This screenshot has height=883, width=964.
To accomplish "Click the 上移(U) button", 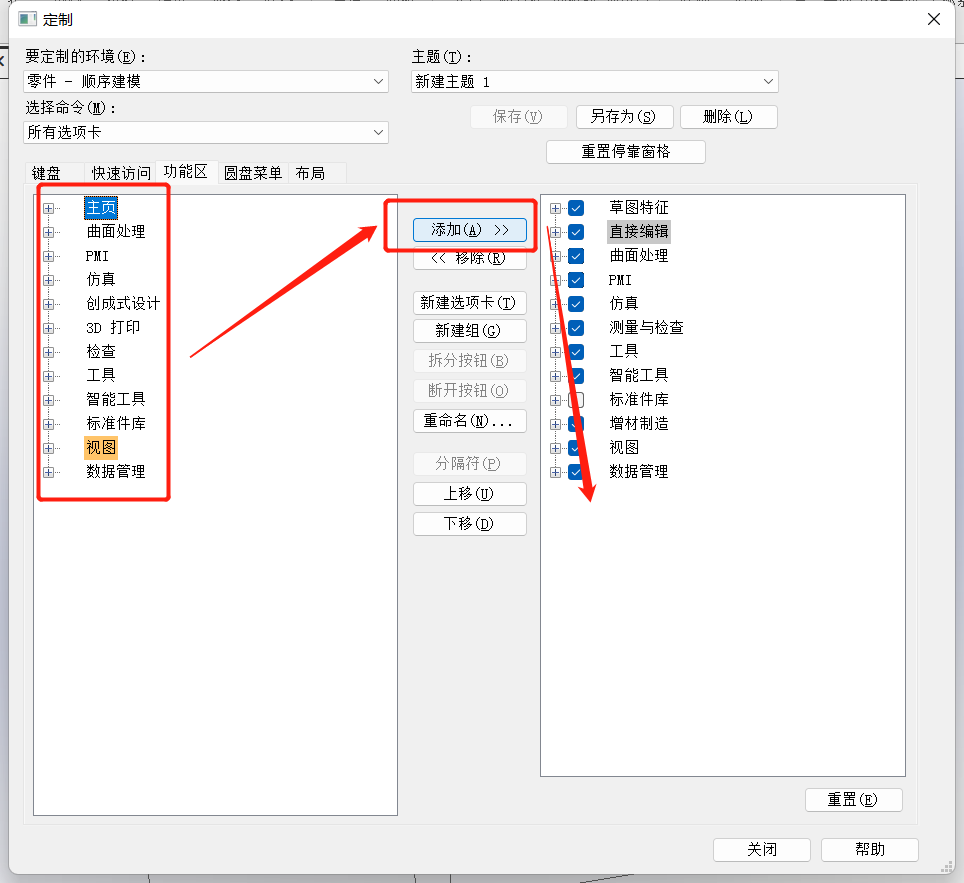I will point(470,494).
